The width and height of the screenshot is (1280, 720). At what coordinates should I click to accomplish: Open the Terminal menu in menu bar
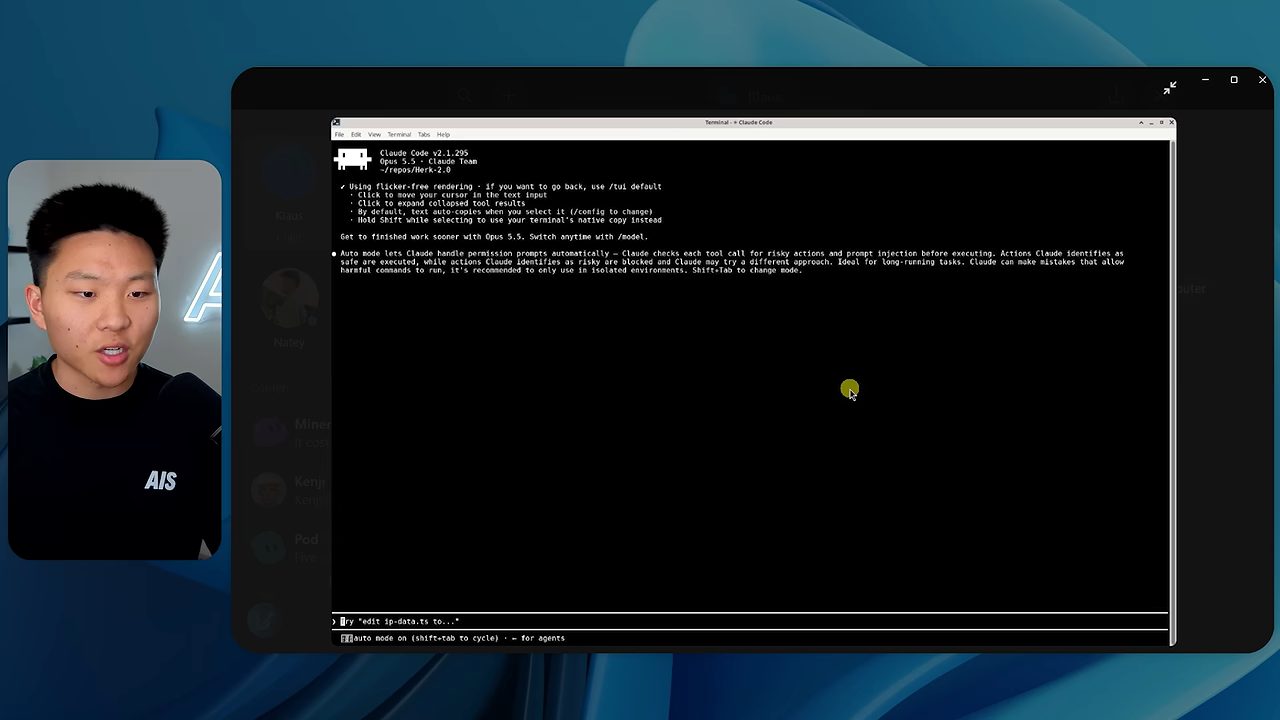coord(399,134)
